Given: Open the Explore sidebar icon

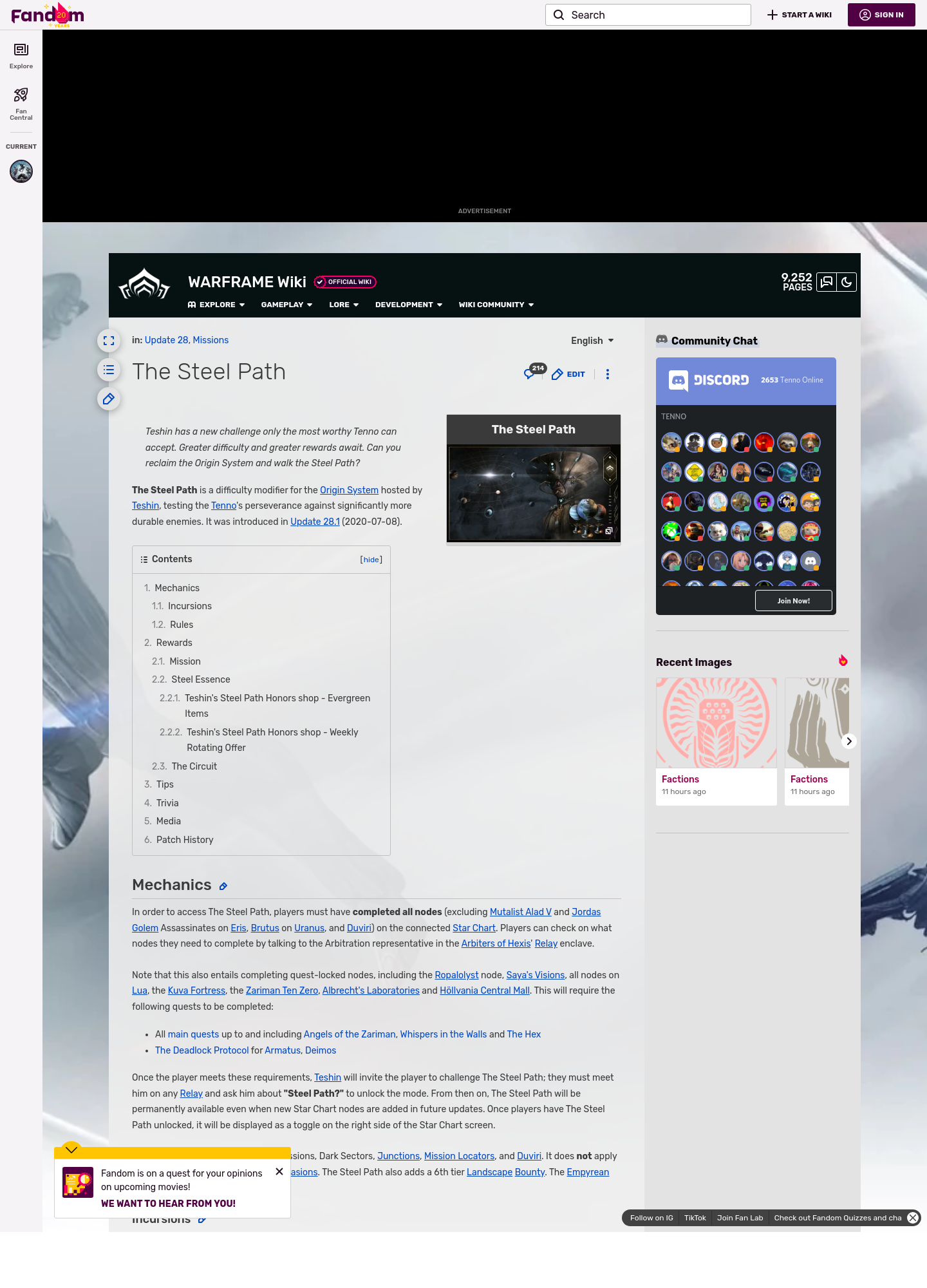Looking at the screenshot, I should pos(21,56).
